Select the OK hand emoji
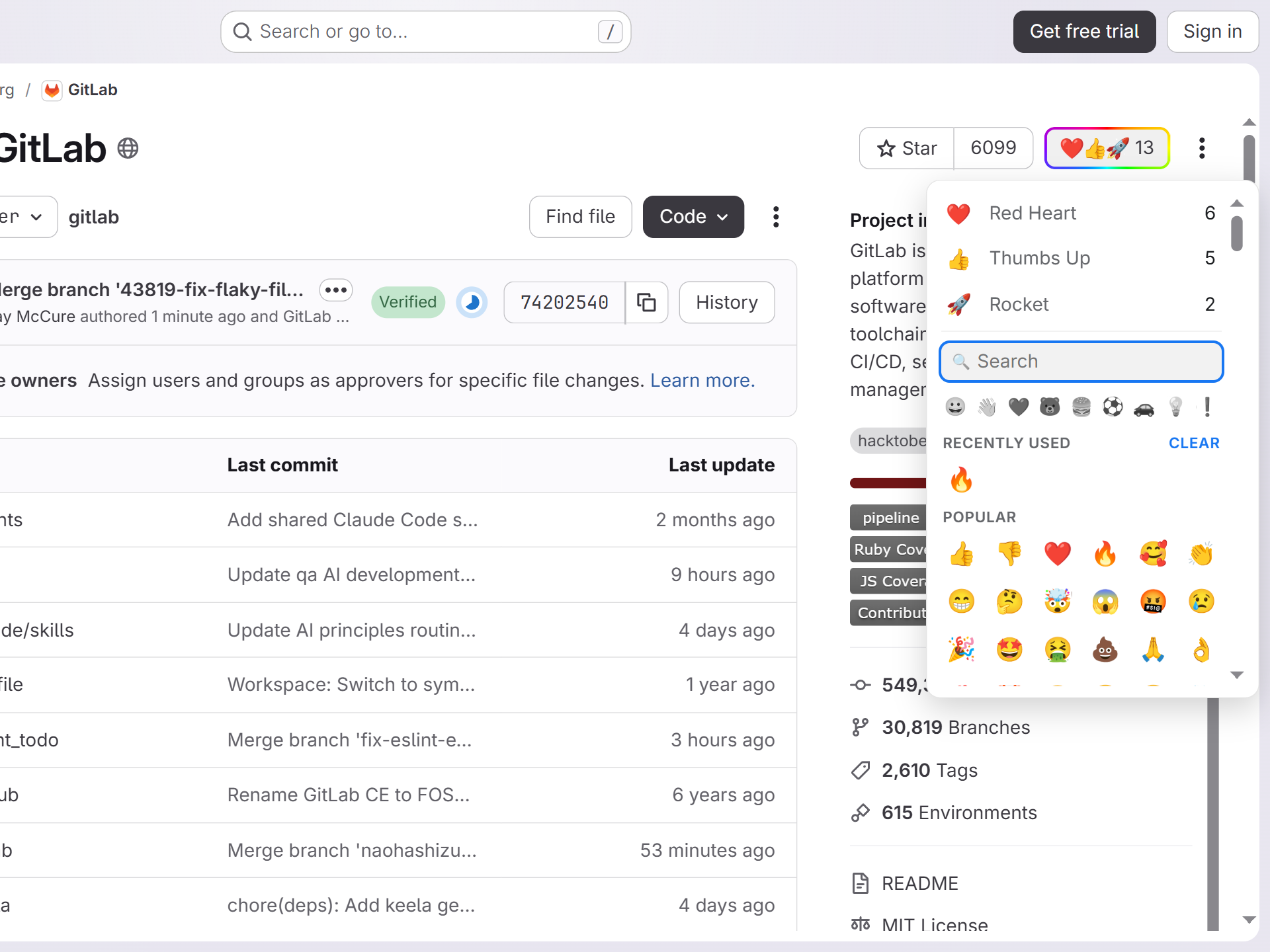This screenshot has width=1270, height=952. point(1201,649)
